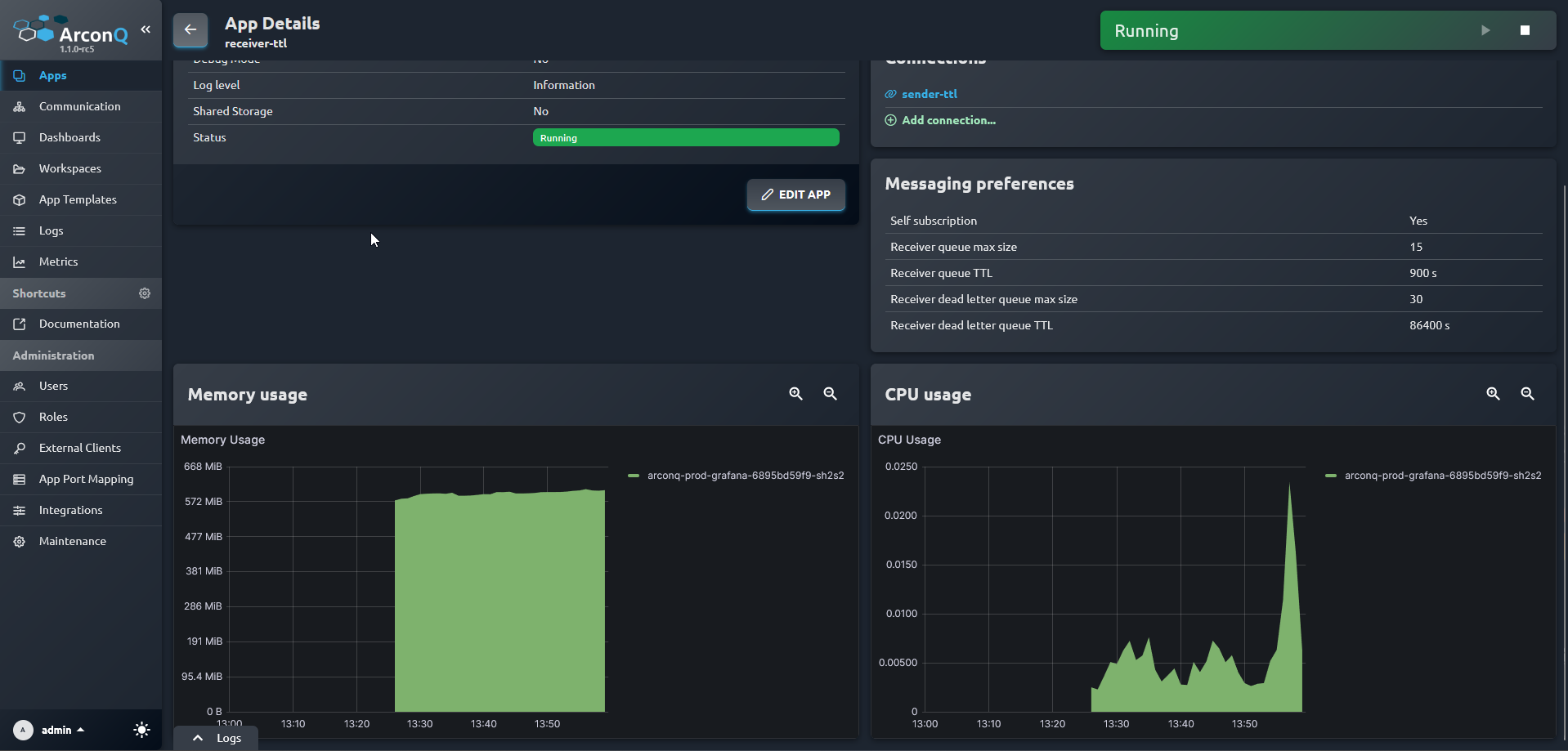Open the Workspaces section
1568x751 pixels.
click(81, 168)
